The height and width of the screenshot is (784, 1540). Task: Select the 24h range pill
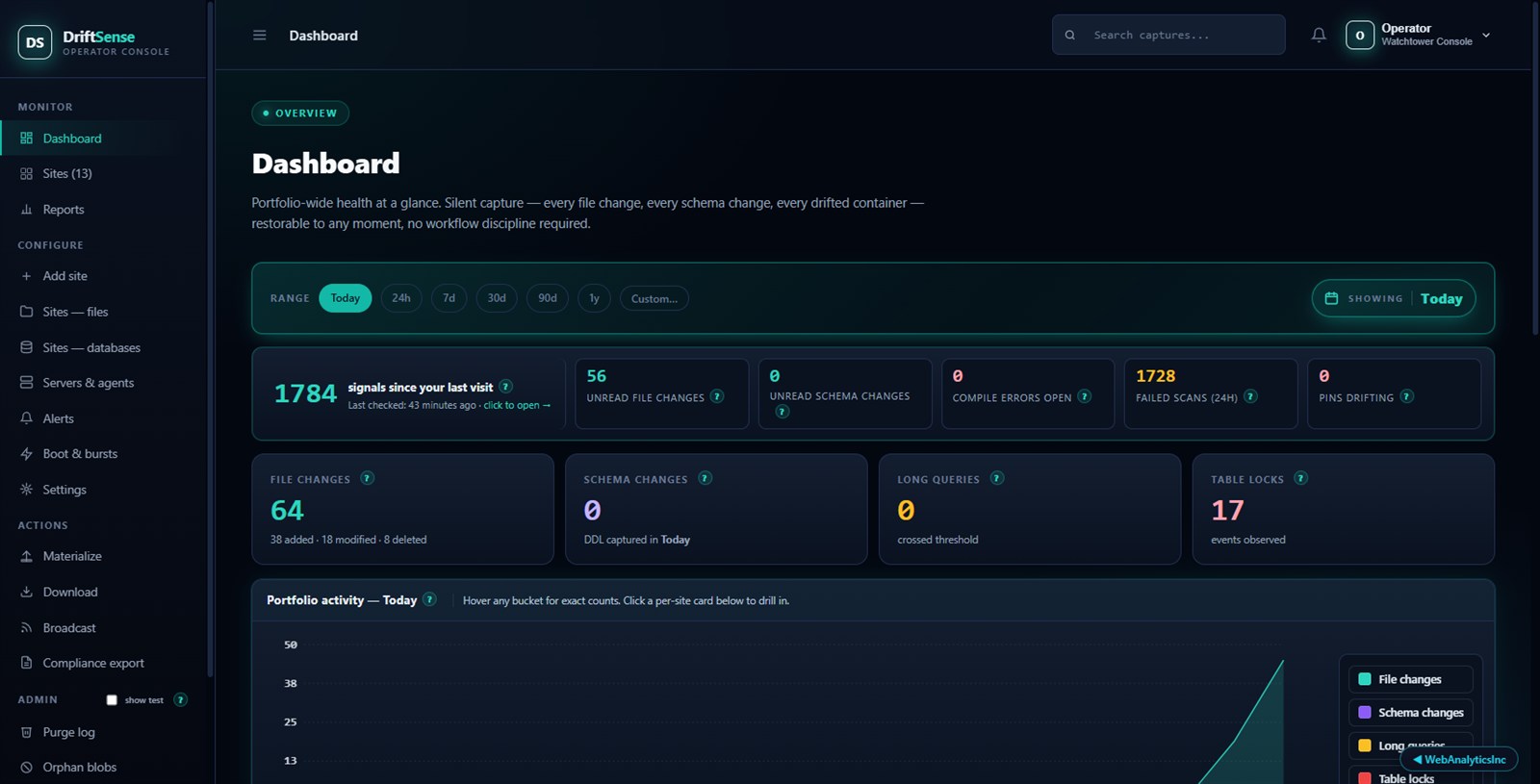click(401, 298)
